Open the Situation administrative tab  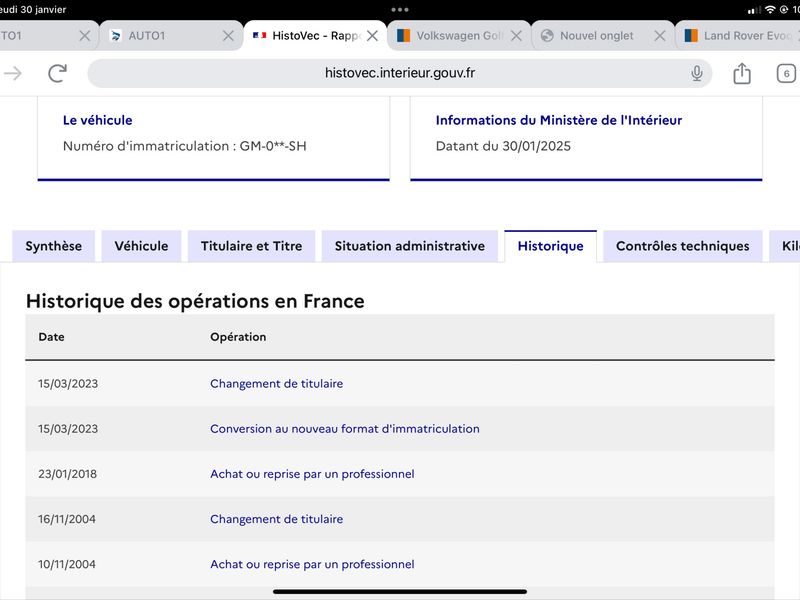tap(410, 246)
